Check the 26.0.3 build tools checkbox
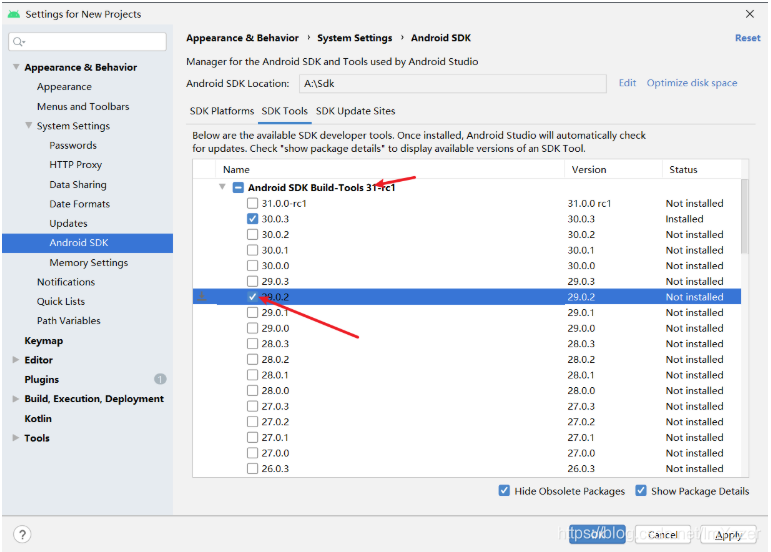The image size is (771, 552). pos(252,468)
